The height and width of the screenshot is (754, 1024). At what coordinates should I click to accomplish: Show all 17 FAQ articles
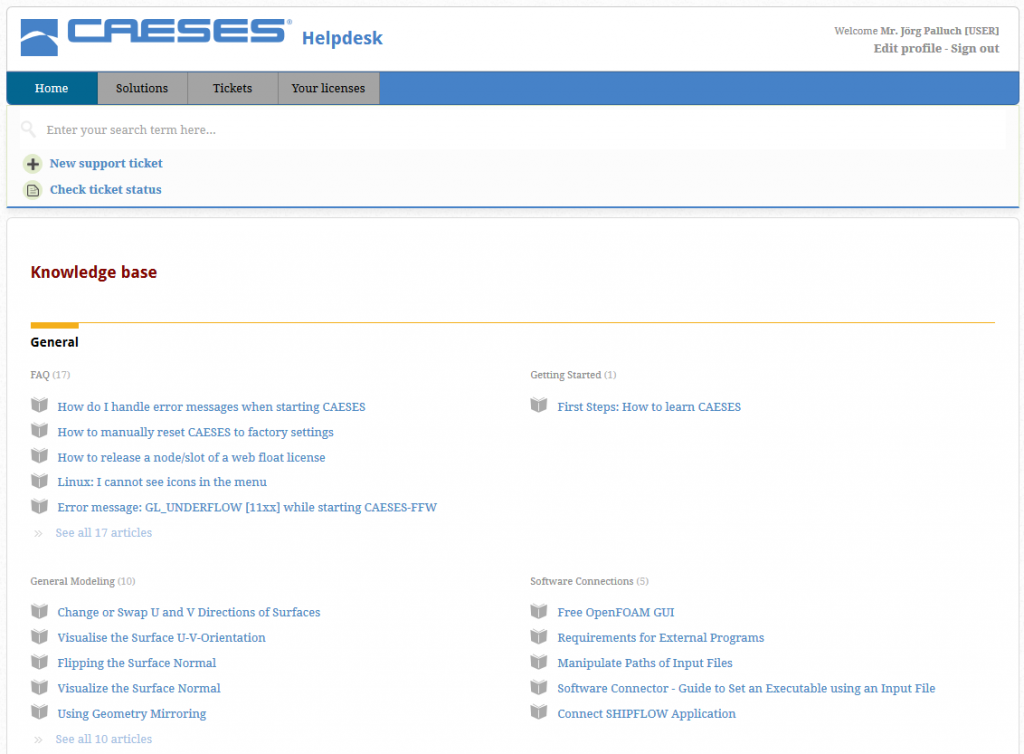click(104, 533)
